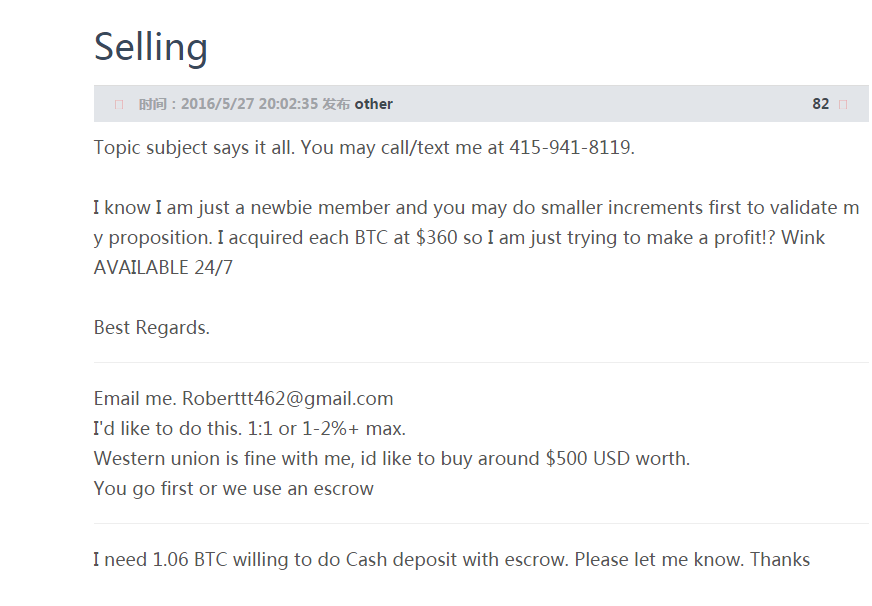Click the '1:1 or 1-2%+ max' line
This screenshot has height=606, width=872.
pyautogui.click(x=250, y=429)
